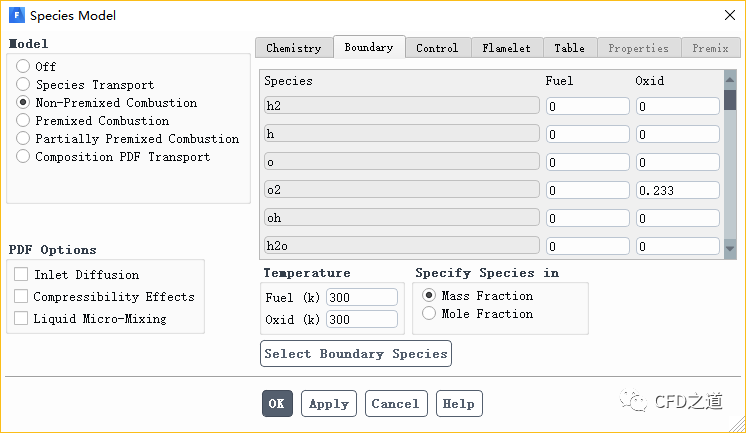
Task: Turn the species model Off
Action: (23, 67)
